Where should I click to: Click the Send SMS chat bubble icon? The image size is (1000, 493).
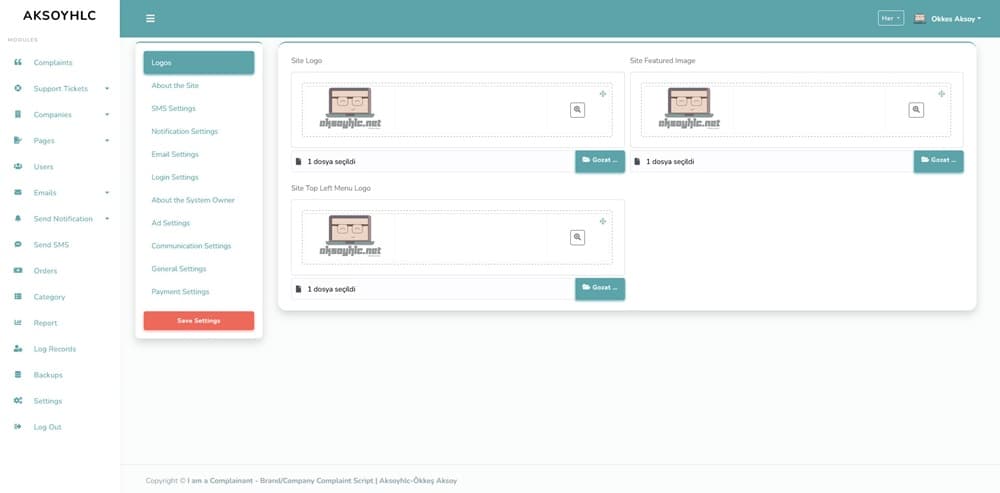point(18,245)
